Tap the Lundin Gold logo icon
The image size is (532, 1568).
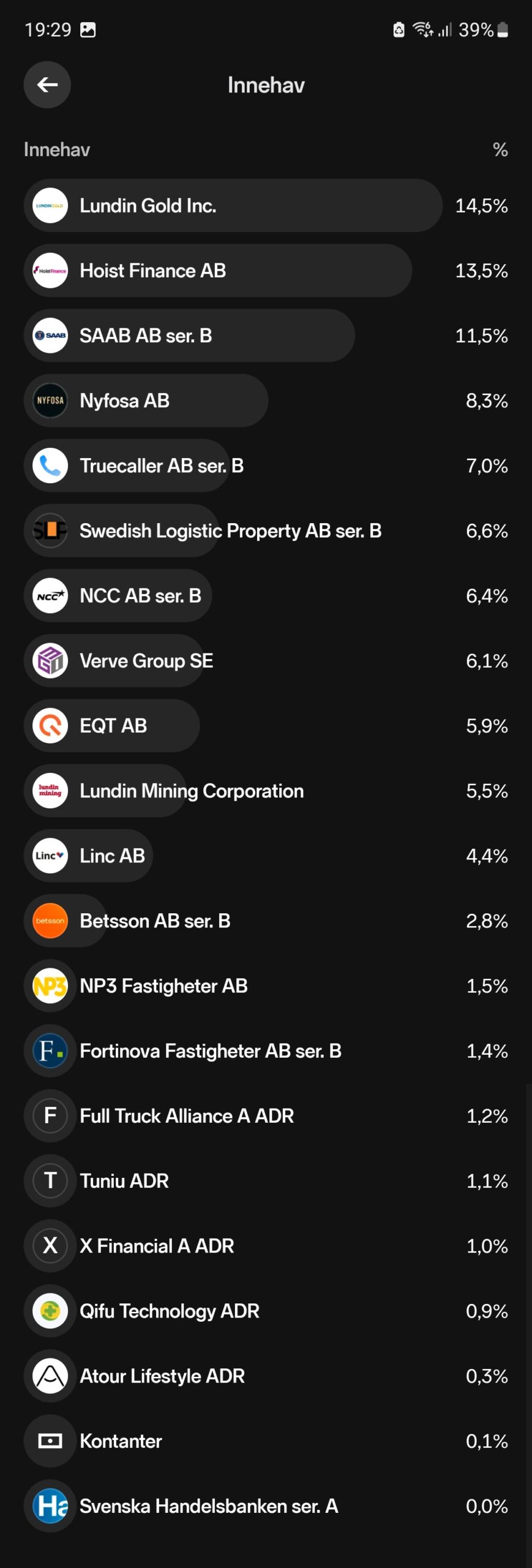click(50, 206)
